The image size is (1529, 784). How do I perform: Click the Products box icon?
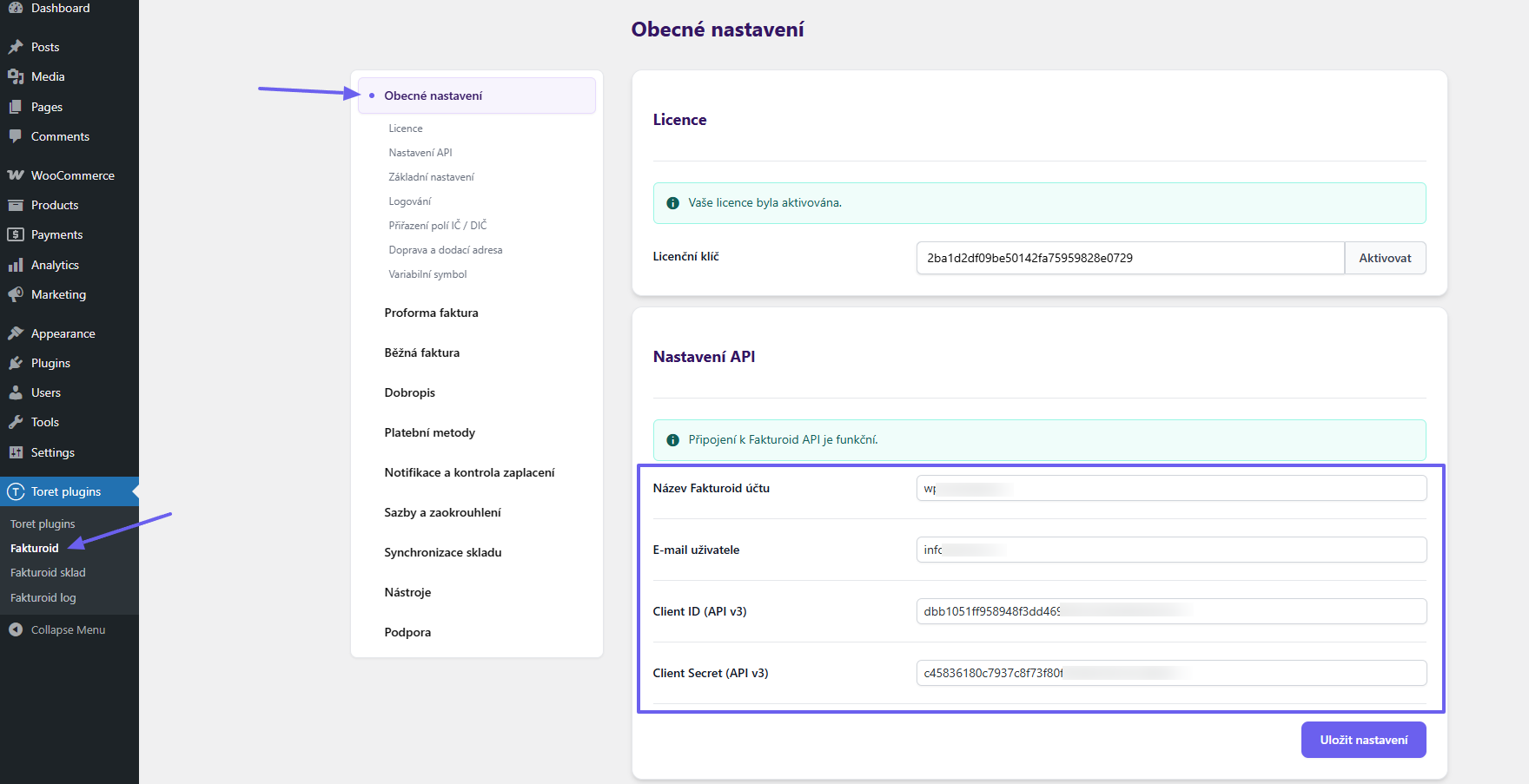point(16,205)
